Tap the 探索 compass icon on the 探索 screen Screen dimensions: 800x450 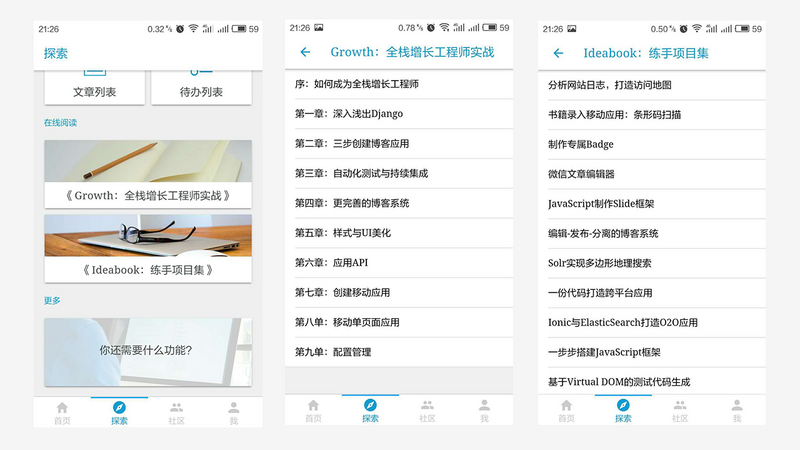click(119, 408)
